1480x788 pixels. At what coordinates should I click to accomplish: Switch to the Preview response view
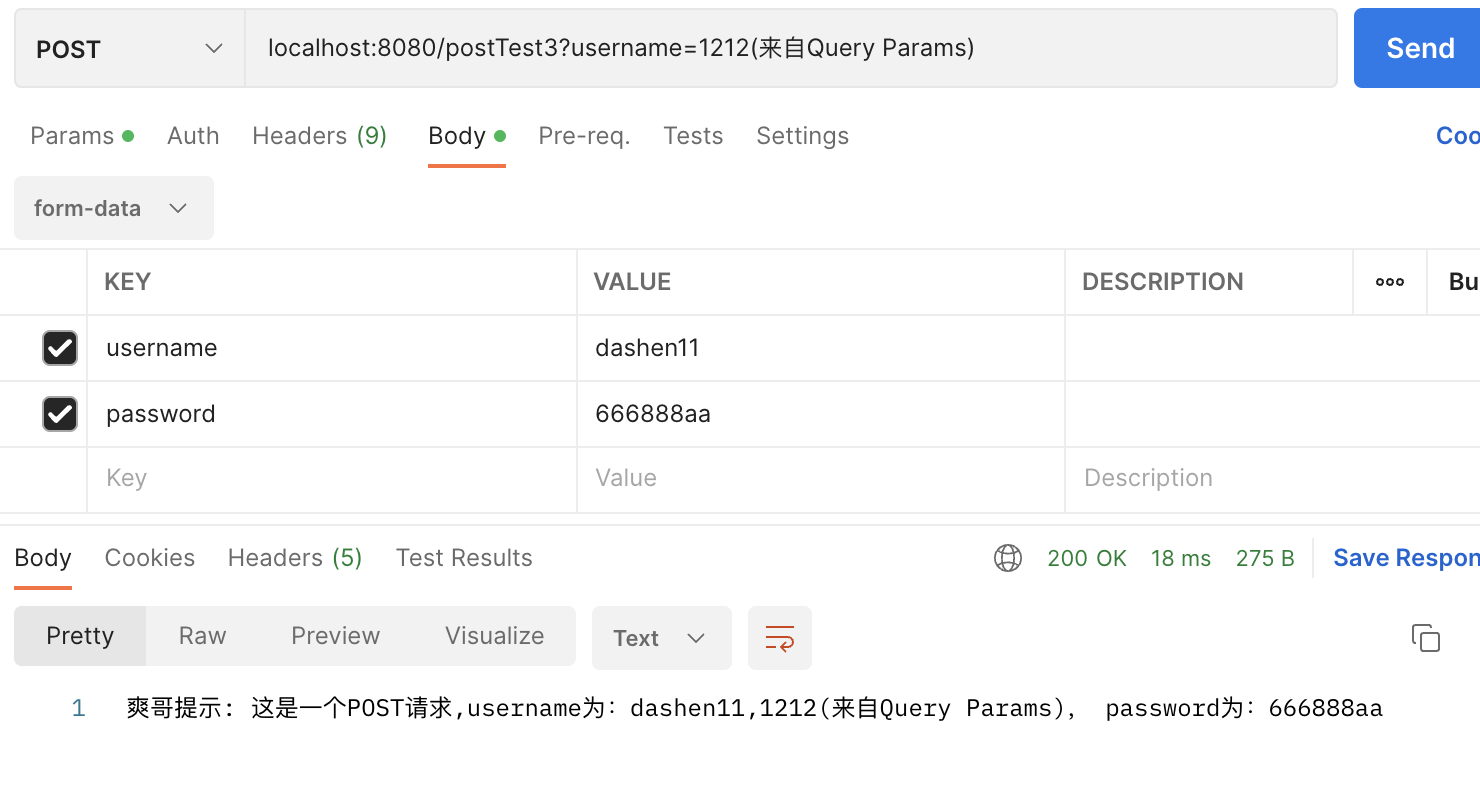[335, 636]
